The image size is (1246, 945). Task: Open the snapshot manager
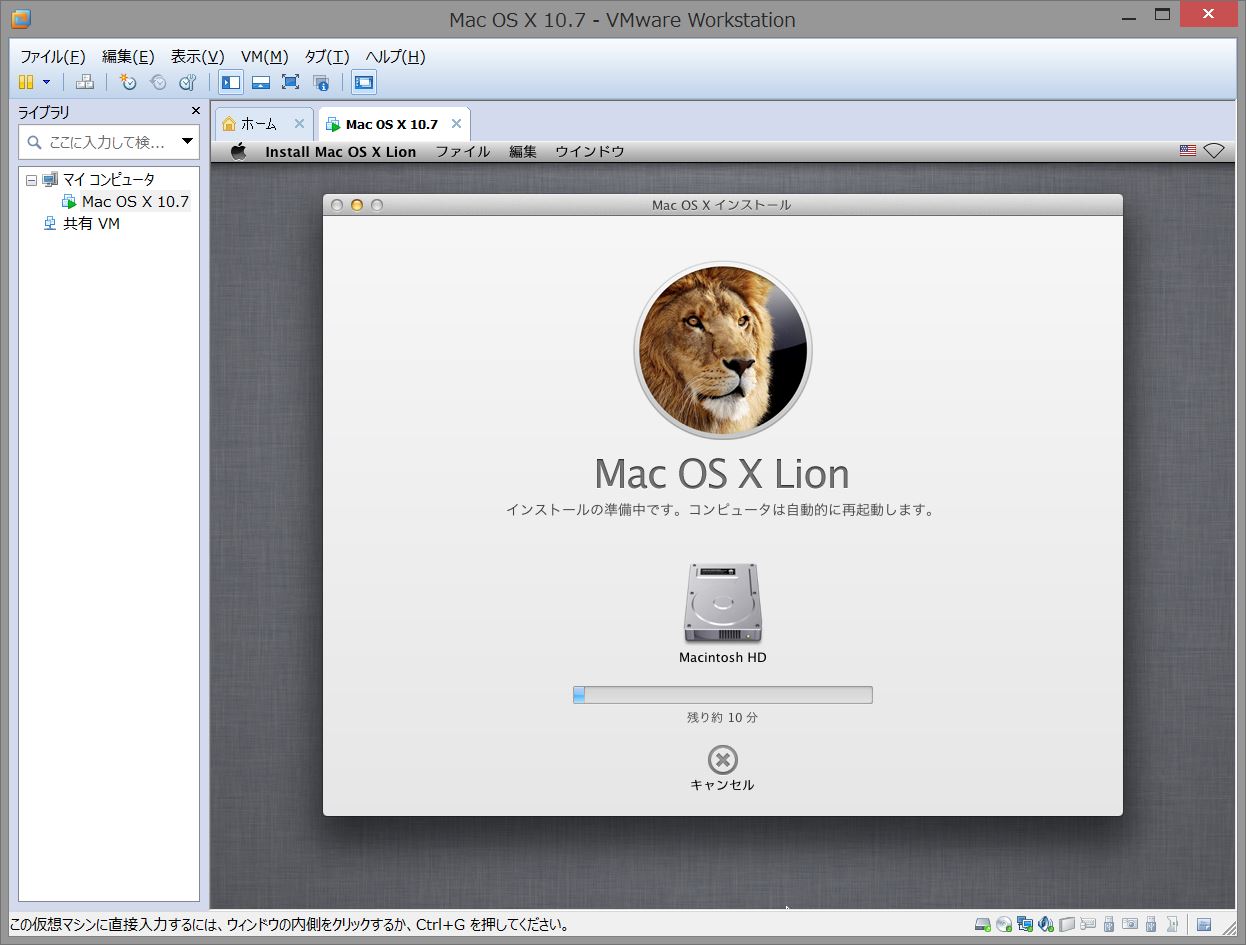(x=187, y=82)
